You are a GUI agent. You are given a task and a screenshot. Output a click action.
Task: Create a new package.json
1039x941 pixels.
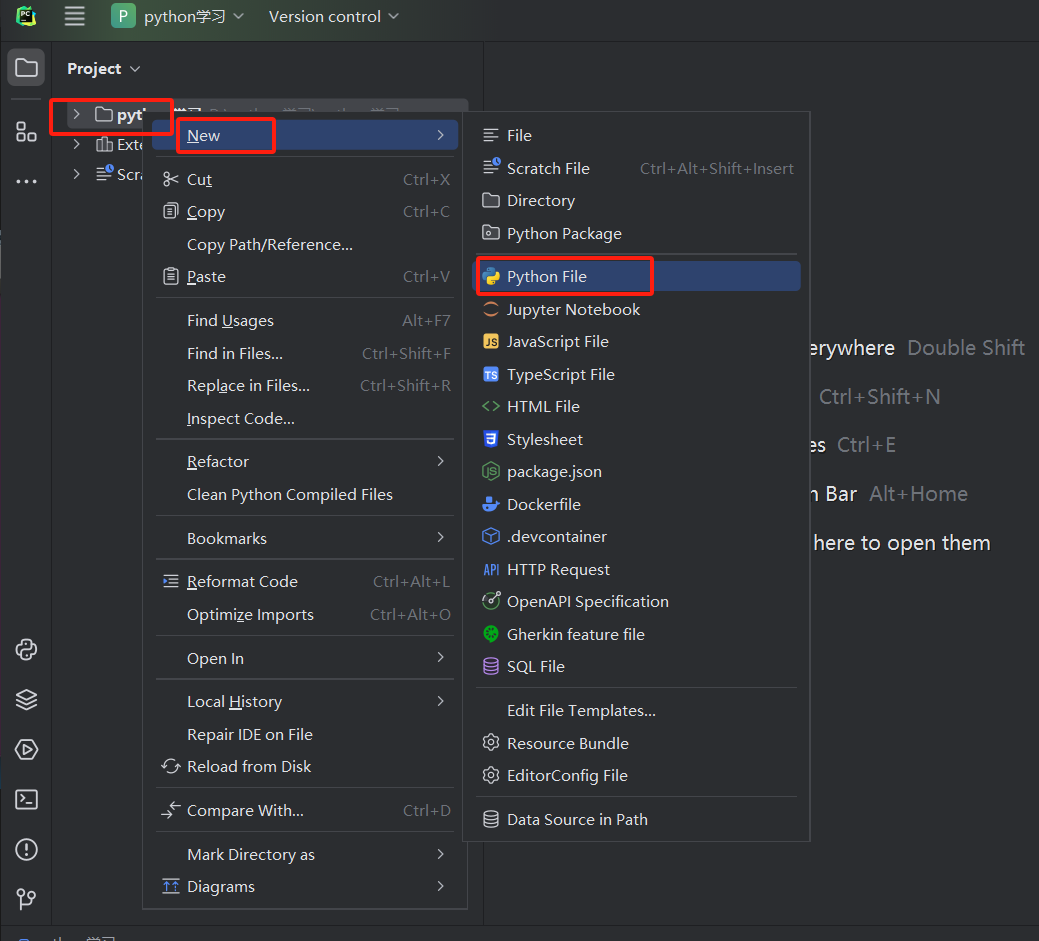click(x=637, y=471)
